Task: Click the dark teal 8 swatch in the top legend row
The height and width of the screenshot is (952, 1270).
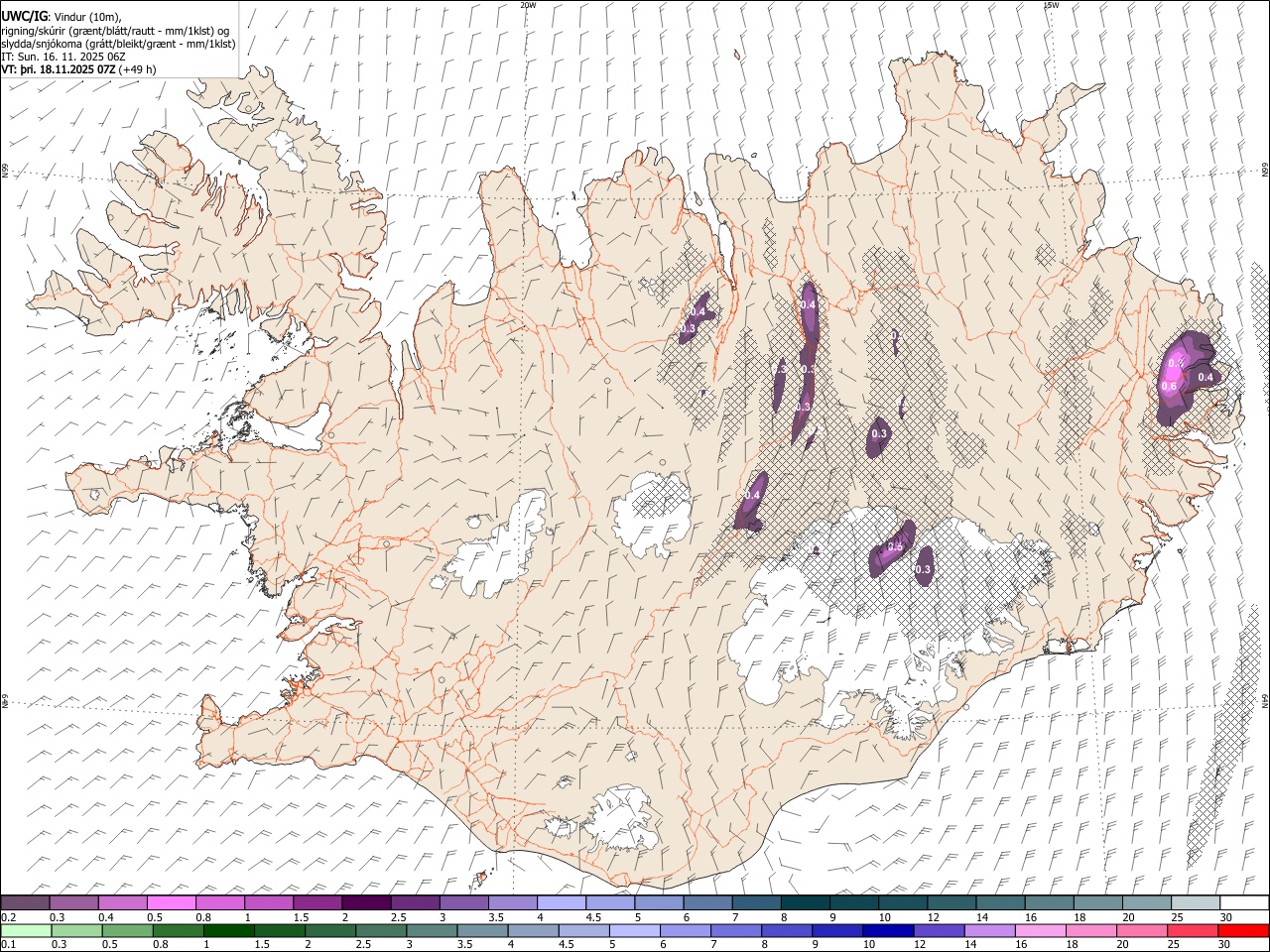Action: [x=805, y=903]
